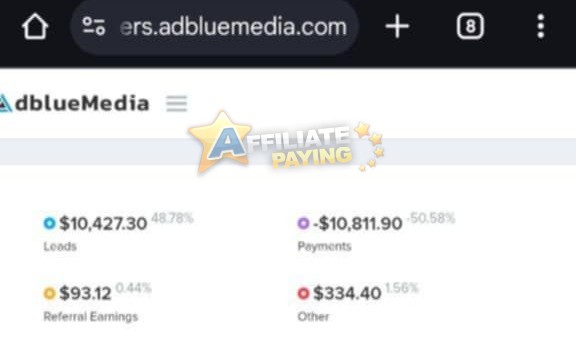Toggle the purple Payments legend dot
The height and width of the screenshot is (363, 576).
(303, 223)
